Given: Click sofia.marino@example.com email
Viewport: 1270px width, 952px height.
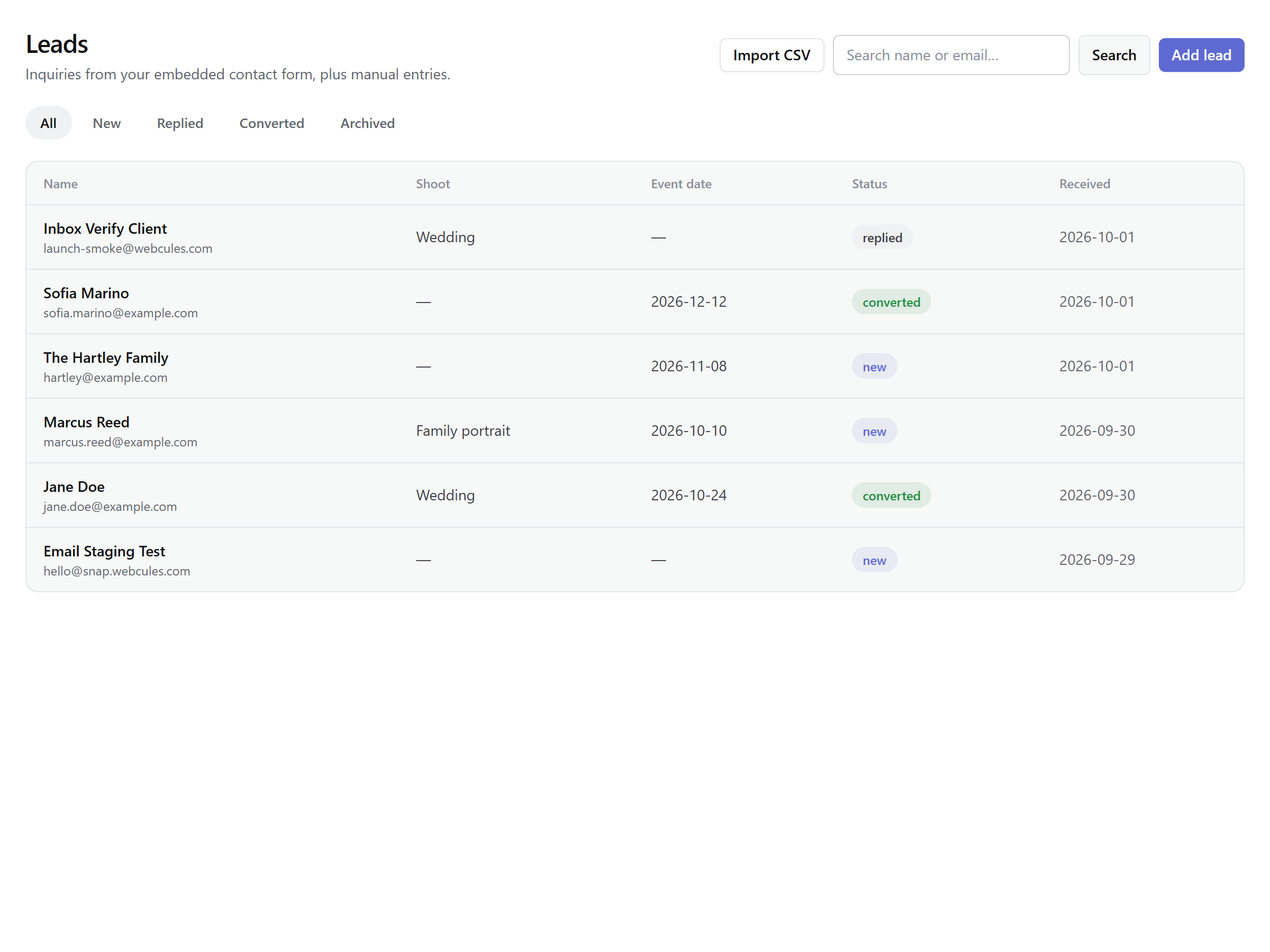Looking at the screenshot, I should coord(121,313).
